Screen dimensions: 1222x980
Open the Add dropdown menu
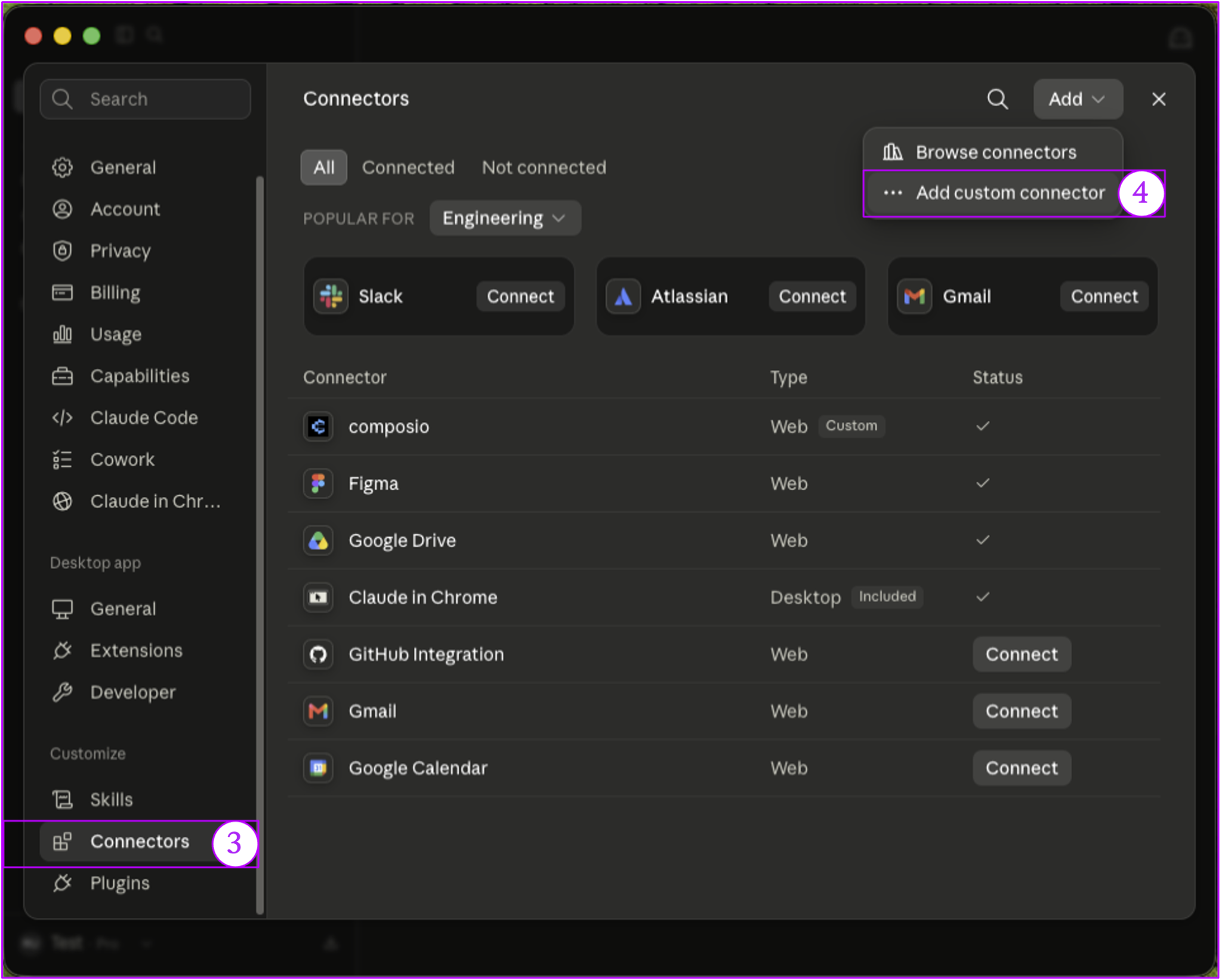pos(1078,99)
